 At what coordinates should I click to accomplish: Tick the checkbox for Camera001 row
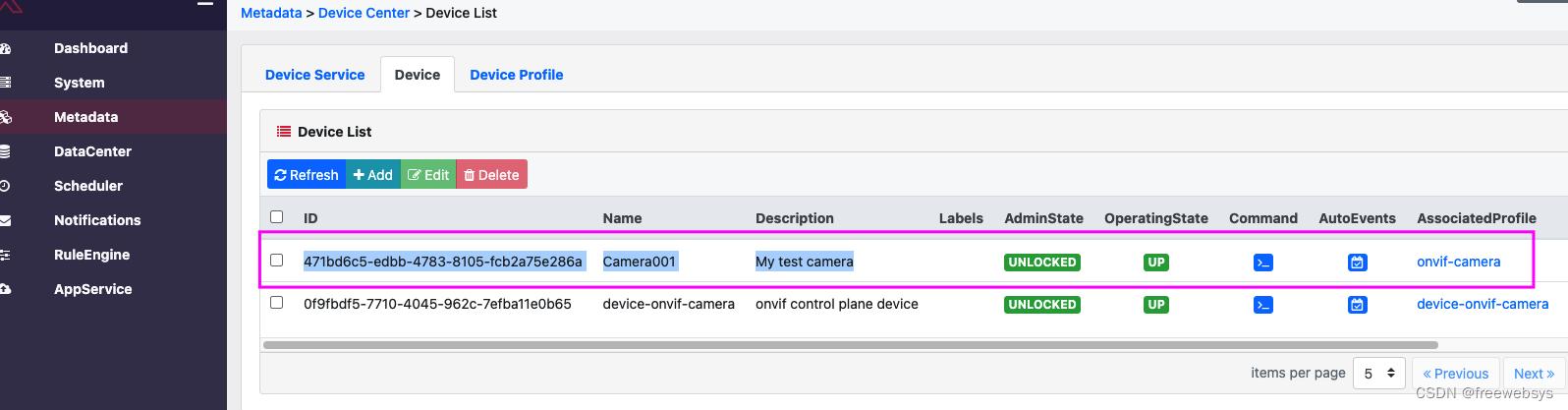coord(276,261)
